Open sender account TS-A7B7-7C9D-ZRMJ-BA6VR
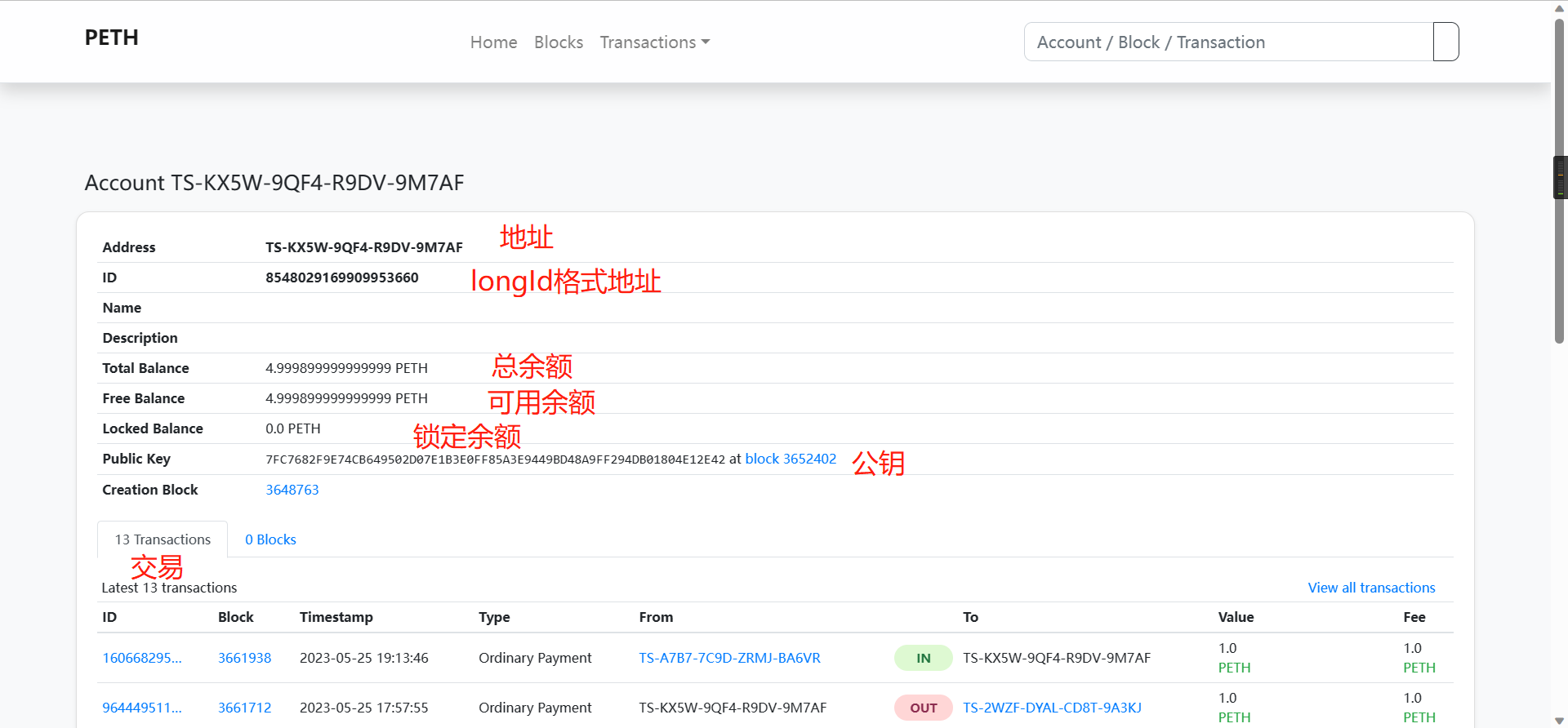Screen dimensions: 1568x728 pyautogui.click(x=729, y=658)
